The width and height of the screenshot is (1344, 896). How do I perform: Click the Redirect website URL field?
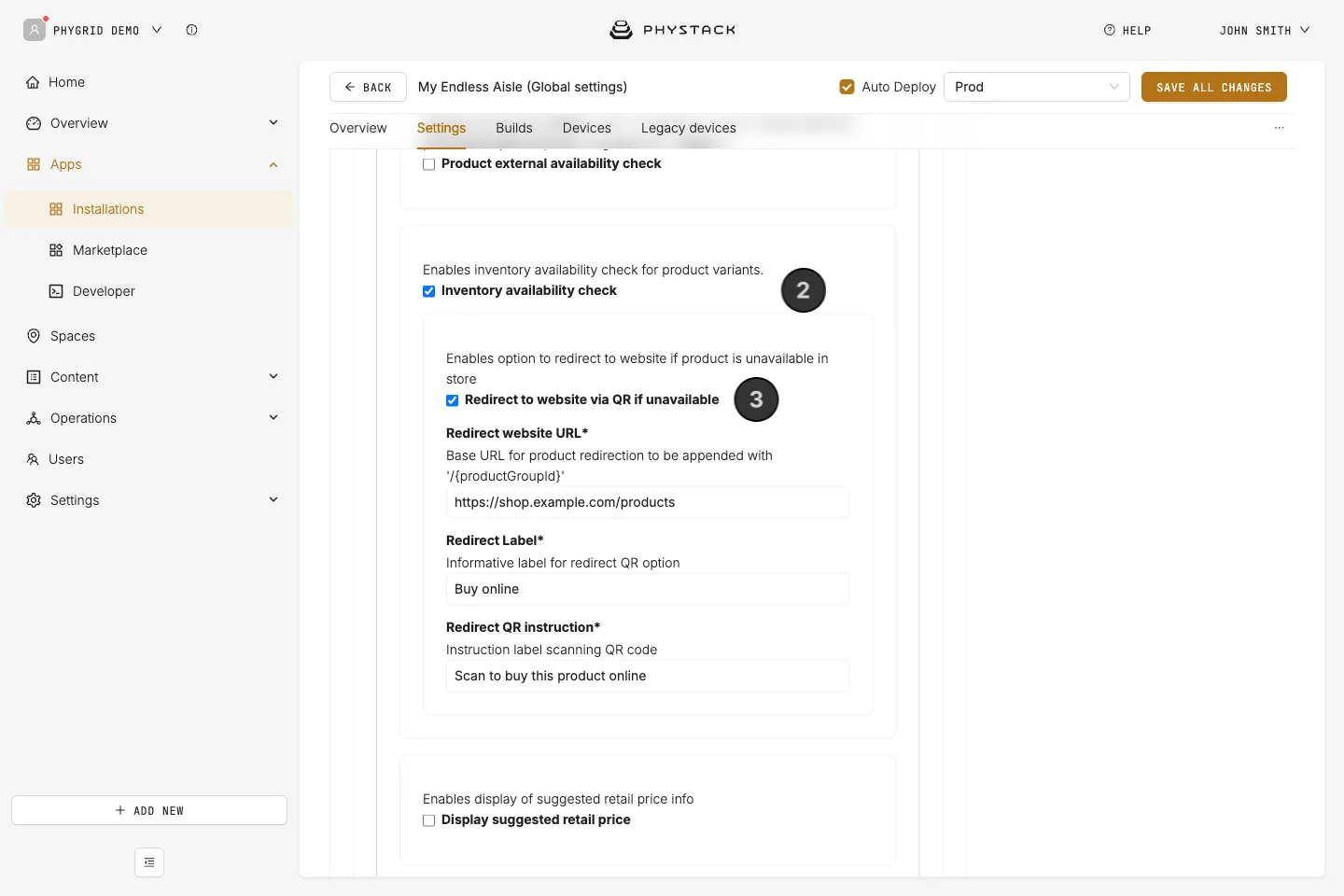(x=648, y=502)
